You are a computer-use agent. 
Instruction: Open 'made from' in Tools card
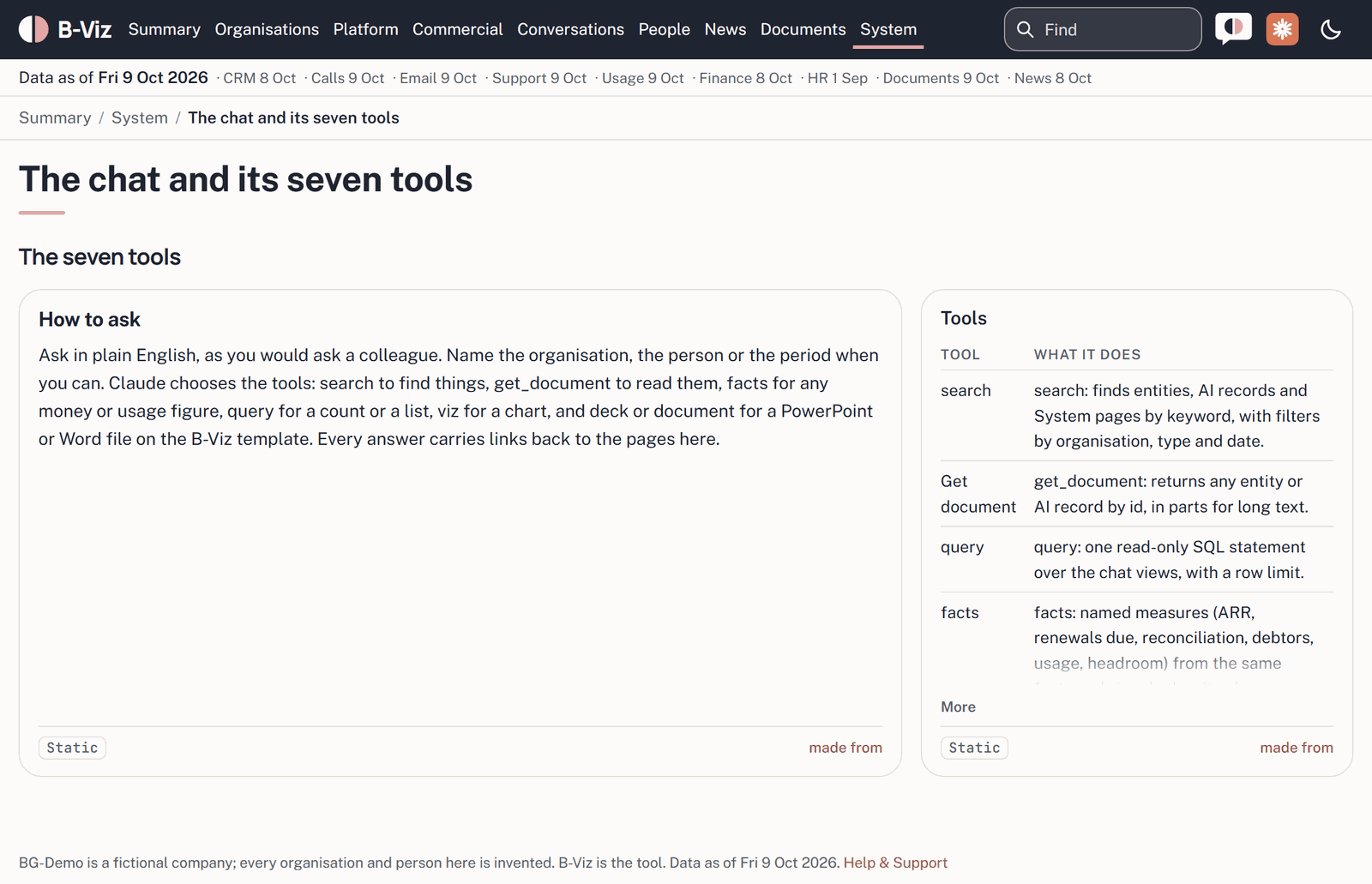pos(1297,748)
